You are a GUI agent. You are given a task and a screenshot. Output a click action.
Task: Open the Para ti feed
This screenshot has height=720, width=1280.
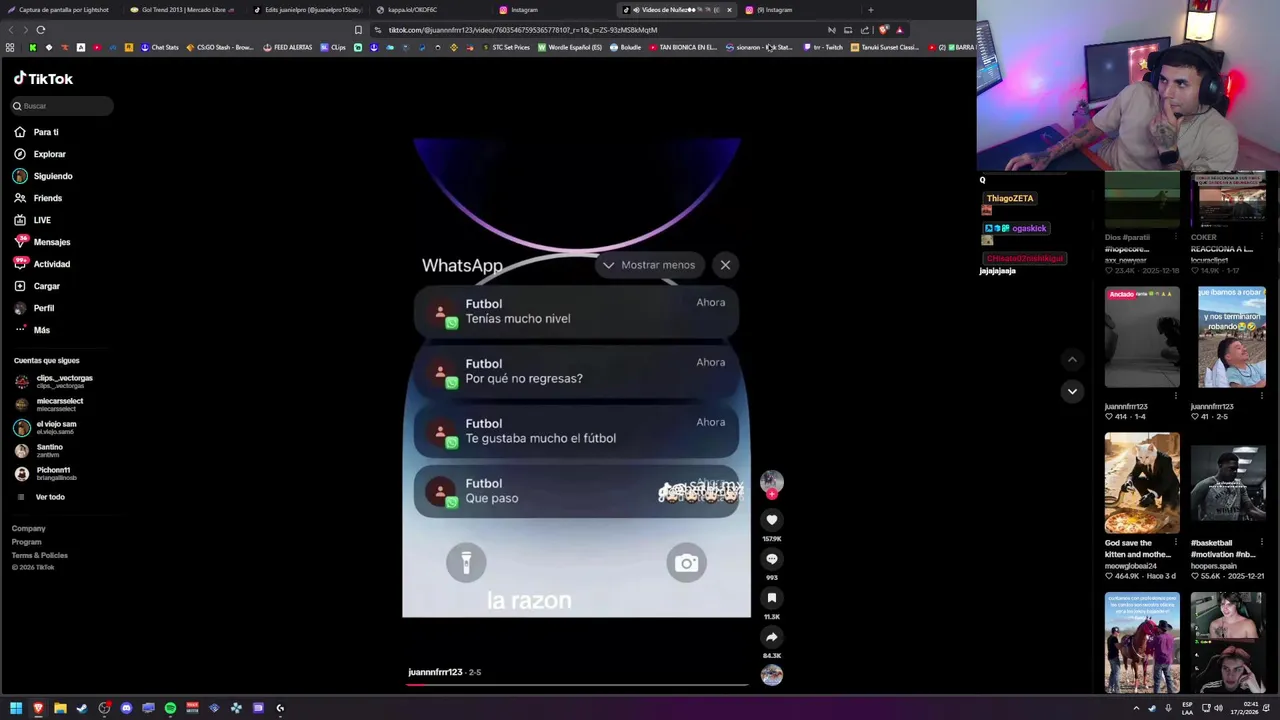(x=36, y=132)
